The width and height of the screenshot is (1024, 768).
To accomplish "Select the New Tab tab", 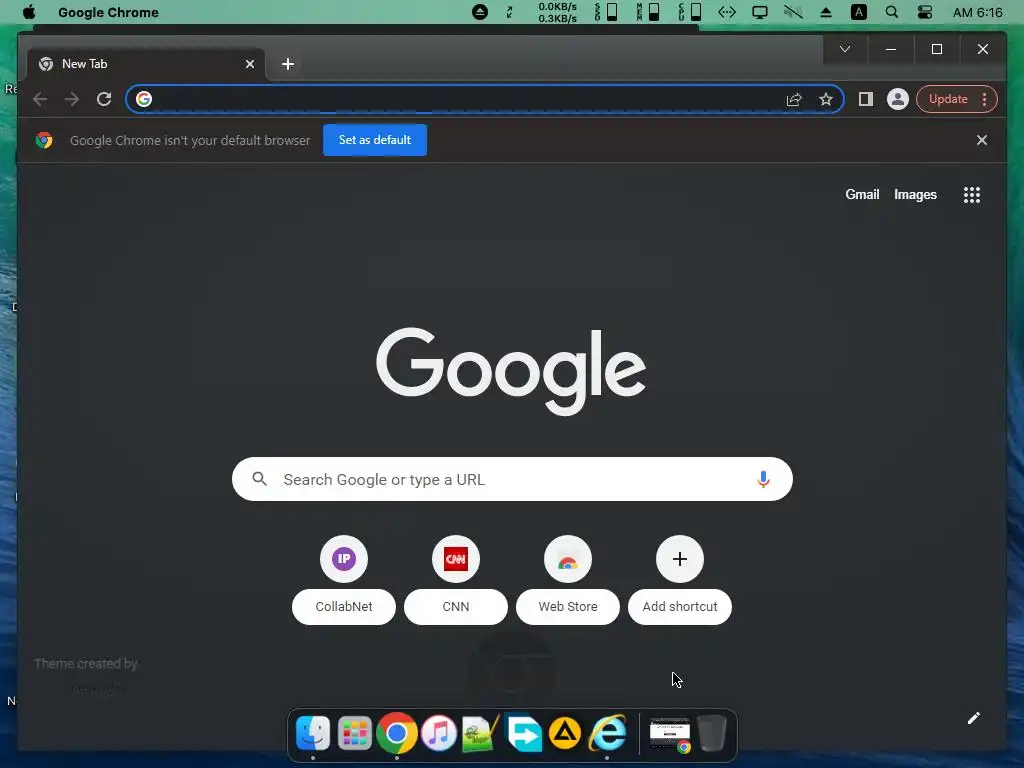I will [x=145, y=64].
